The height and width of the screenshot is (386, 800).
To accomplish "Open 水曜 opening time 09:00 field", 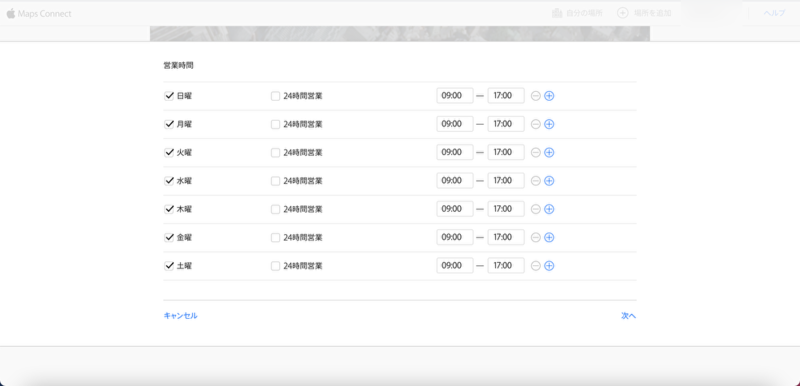I will 455,181.
